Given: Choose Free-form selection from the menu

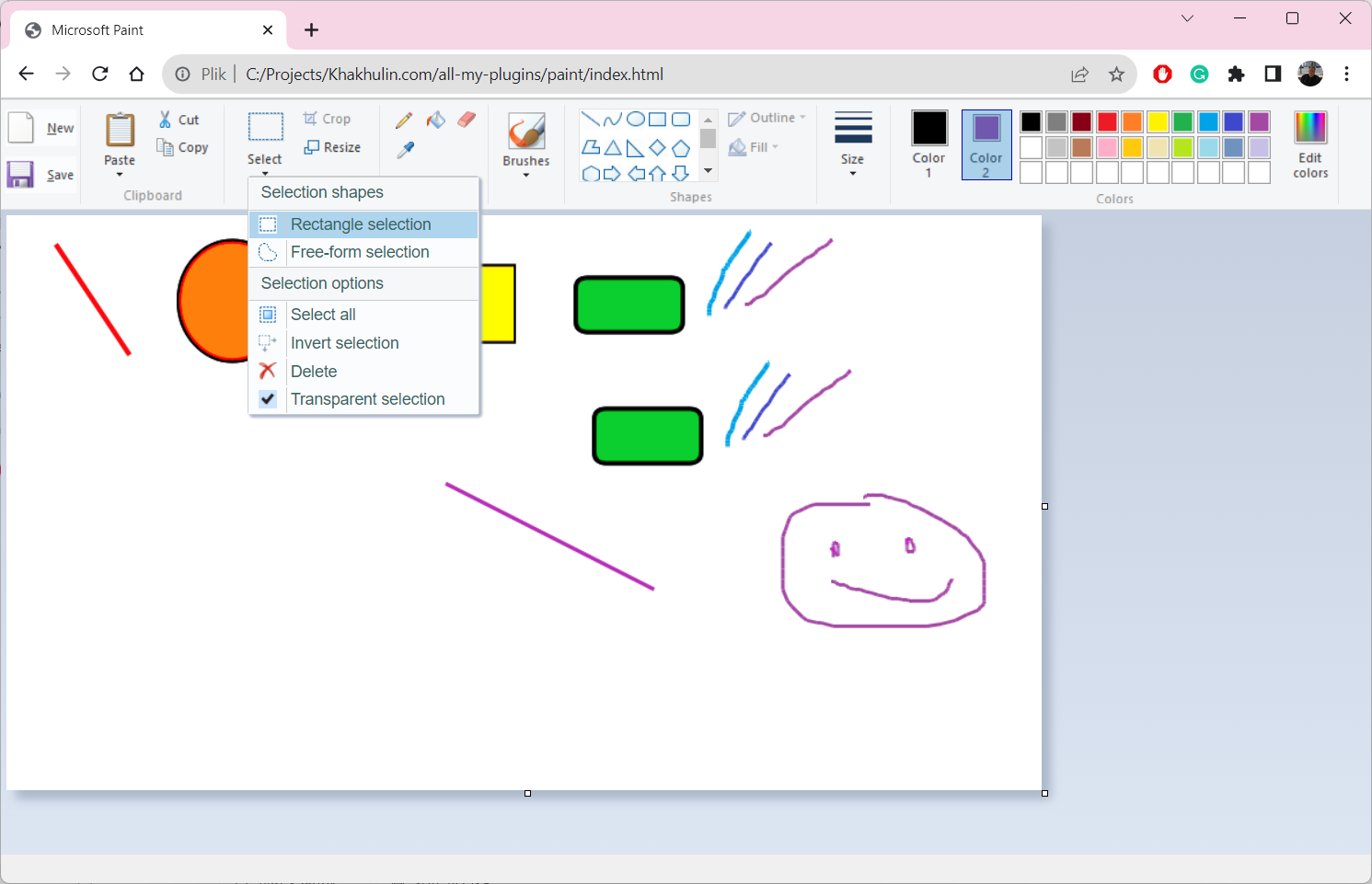Looking at the screenshot, I should [359, 251].
